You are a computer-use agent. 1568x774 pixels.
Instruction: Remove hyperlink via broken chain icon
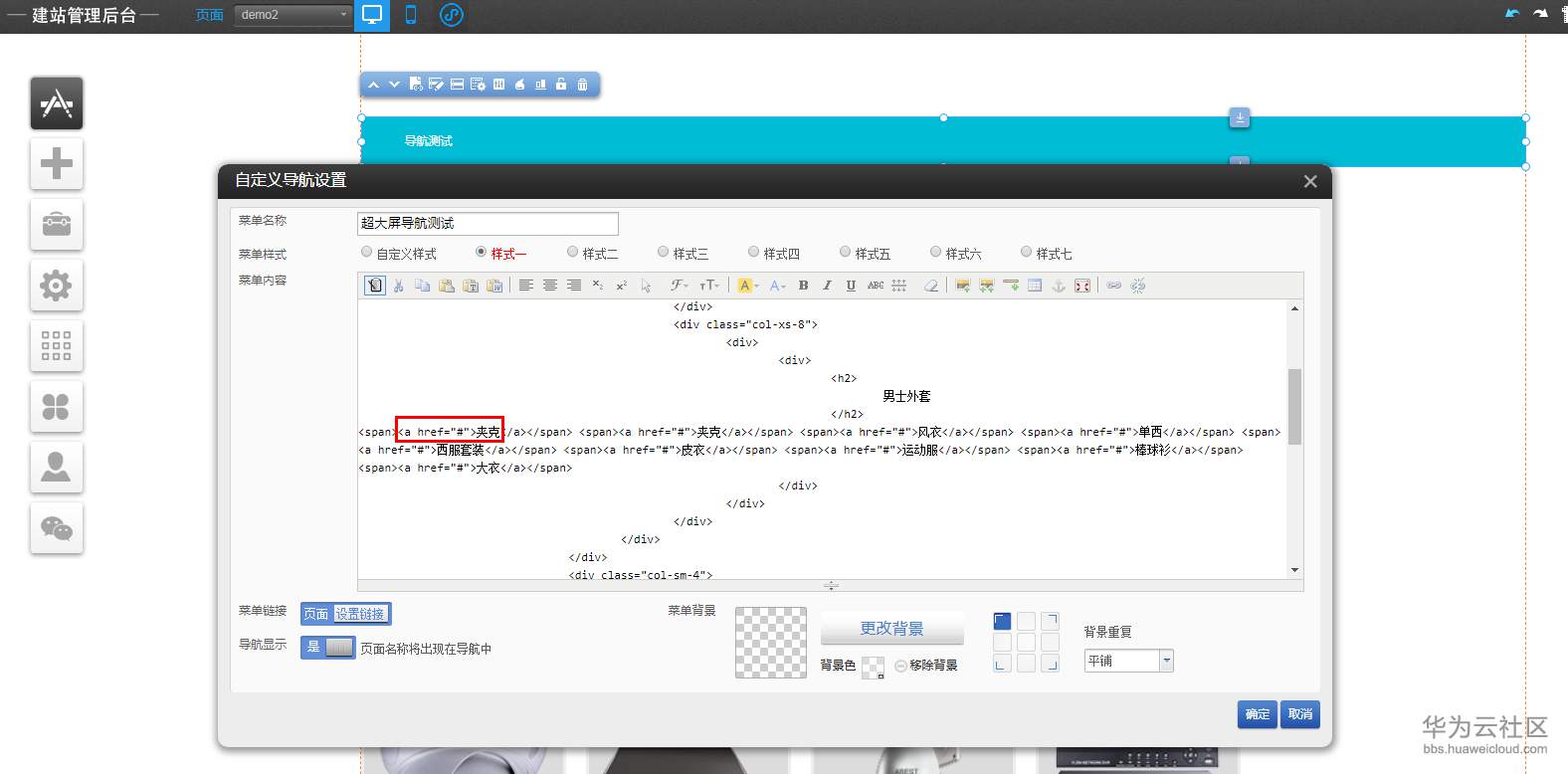1138,286
